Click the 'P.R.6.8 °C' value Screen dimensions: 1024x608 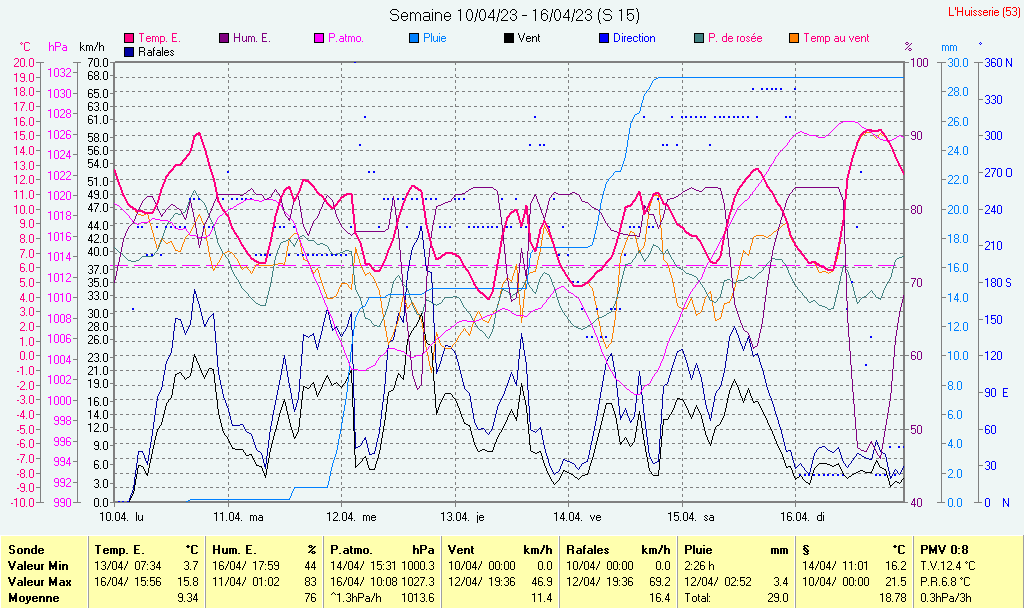pyautogui.click(x=946, y=582)
